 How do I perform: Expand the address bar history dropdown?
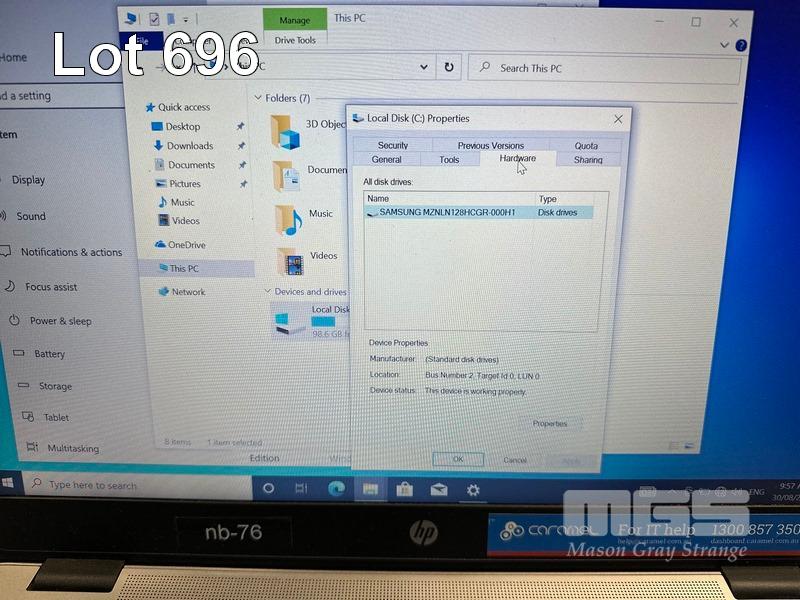(x=425, y=68)
